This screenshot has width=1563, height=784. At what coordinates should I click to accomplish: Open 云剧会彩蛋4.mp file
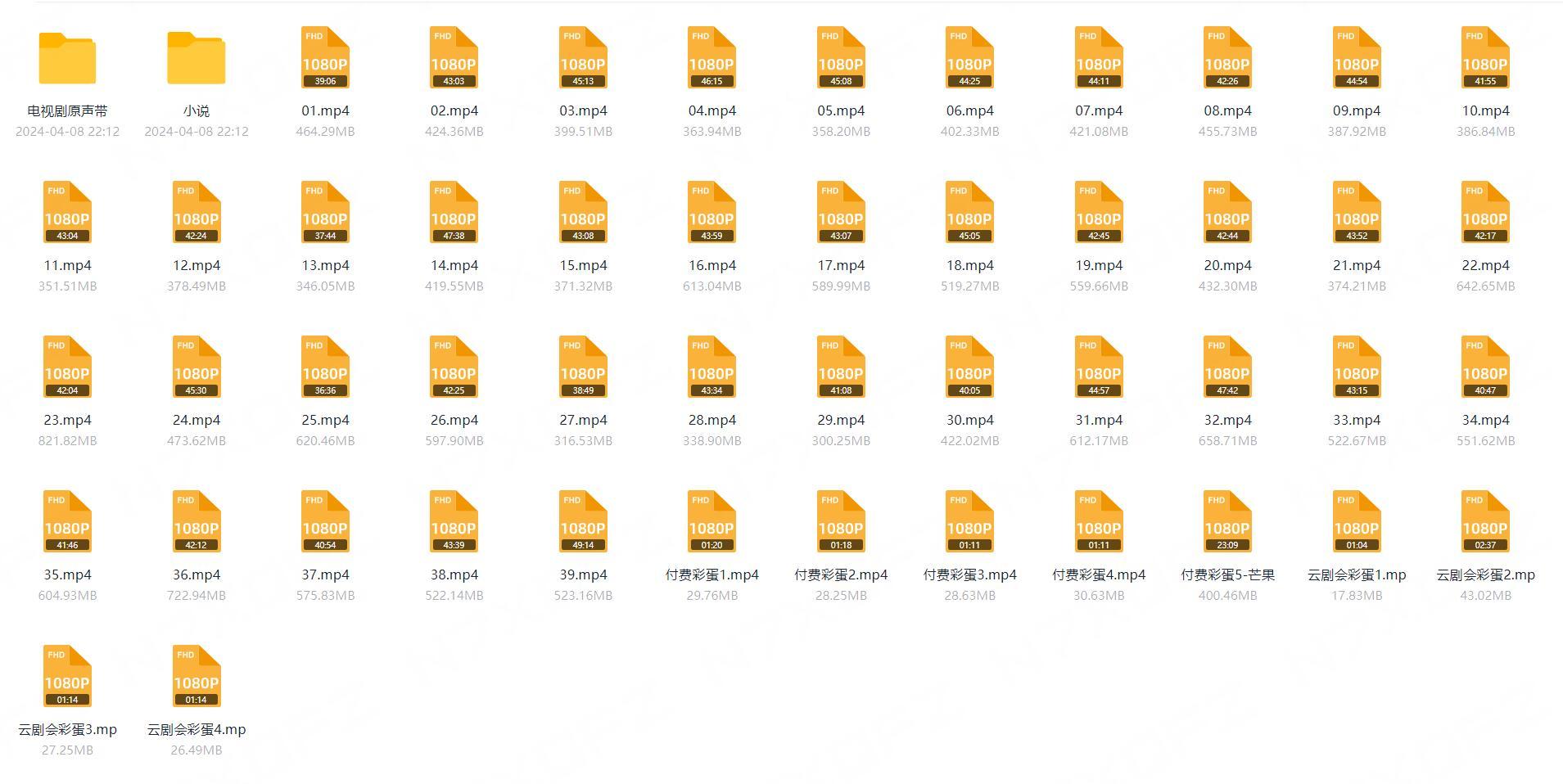tap(196, 676)
